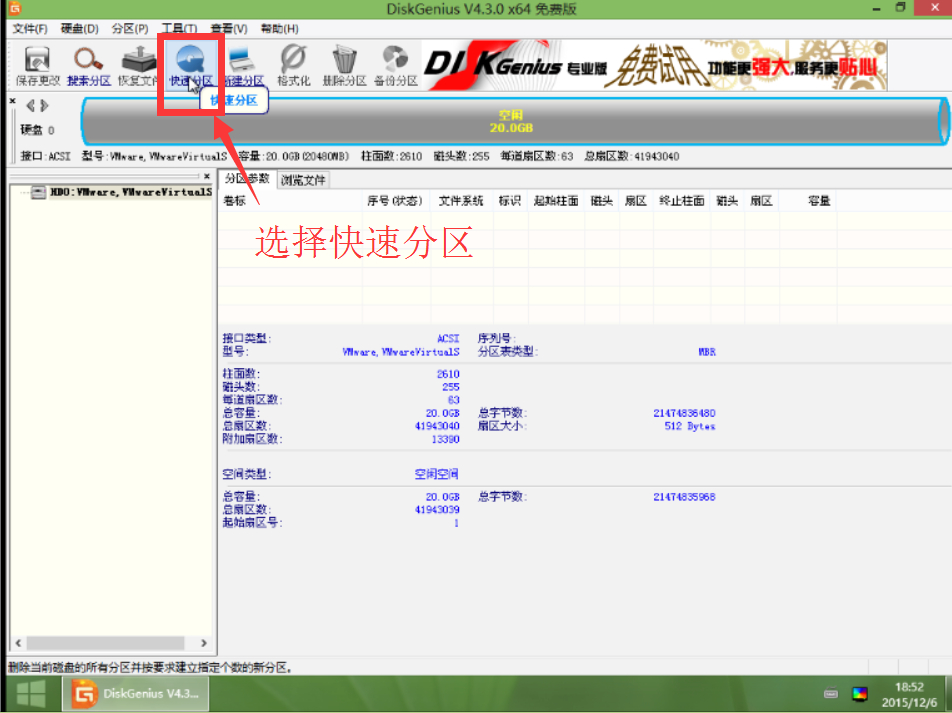The width and height of the screenshot is (952, 713).
Task: Click the DiskGenius title bar app icon
Action: [x=15, y=8]
